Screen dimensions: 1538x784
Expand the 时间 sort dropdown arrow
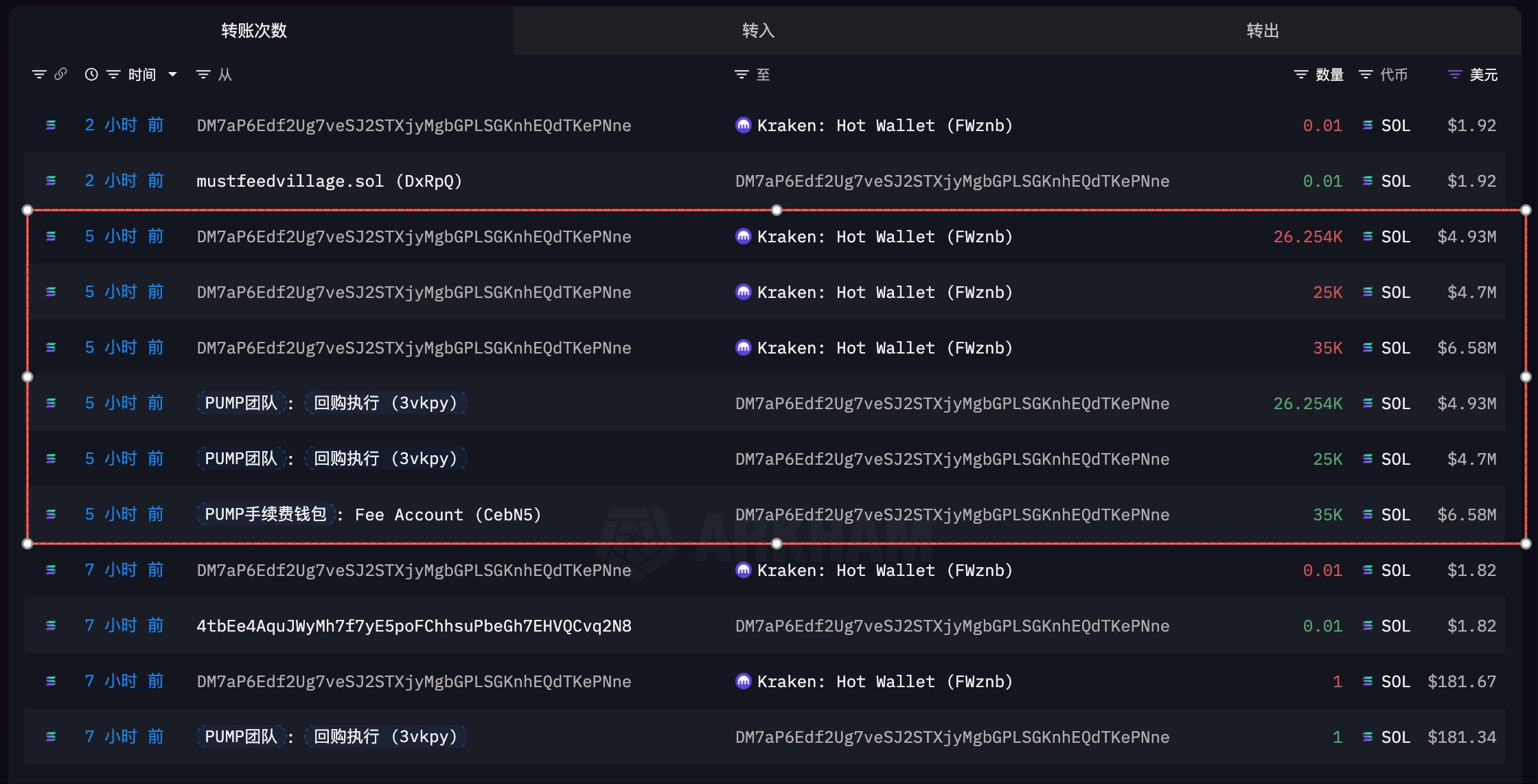point(172,74)
